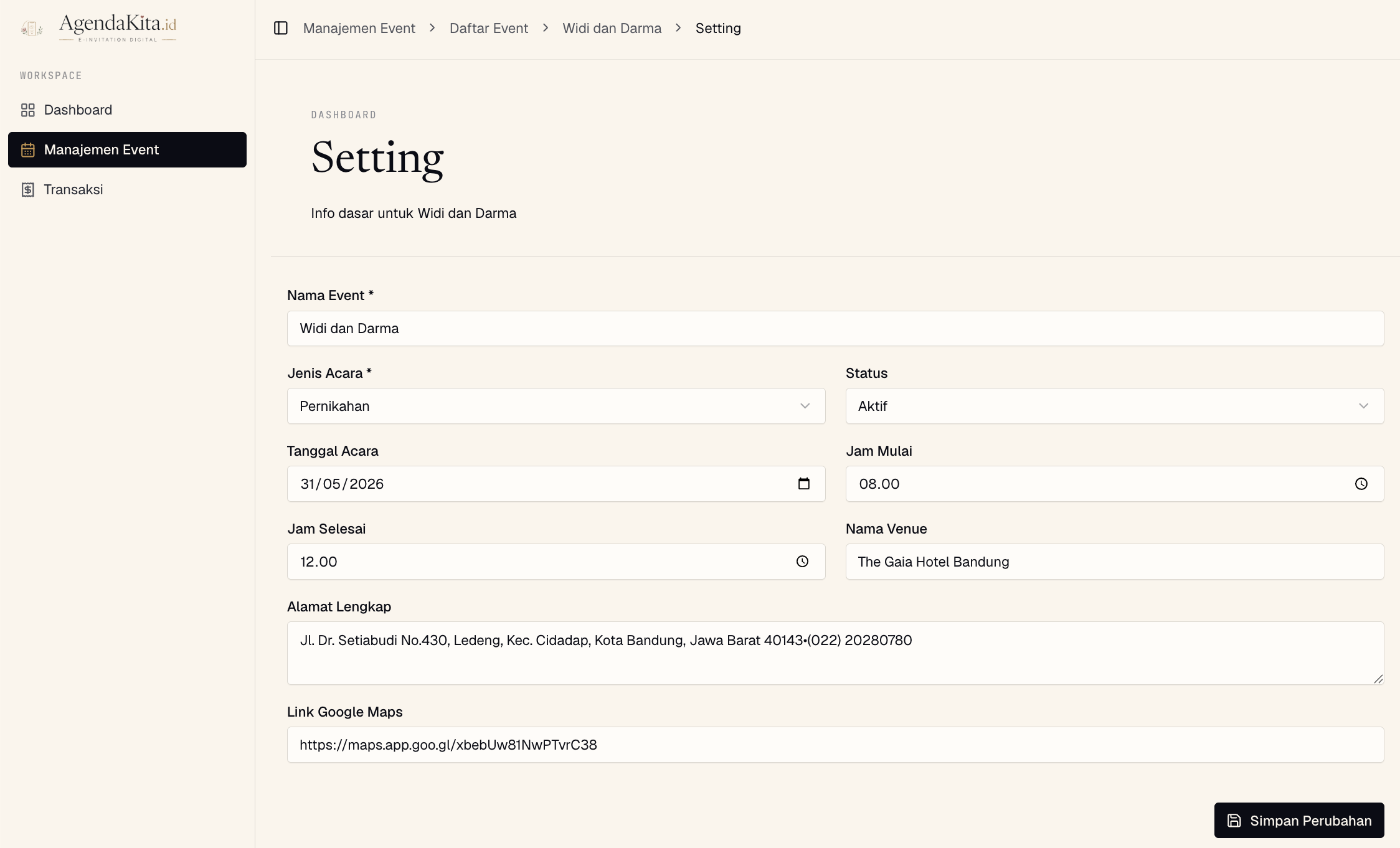The height and width of the screenshot is (848, 1400).
Task: Click the Jenis Acara chevron arrow
Action: (x=805, y=406)
